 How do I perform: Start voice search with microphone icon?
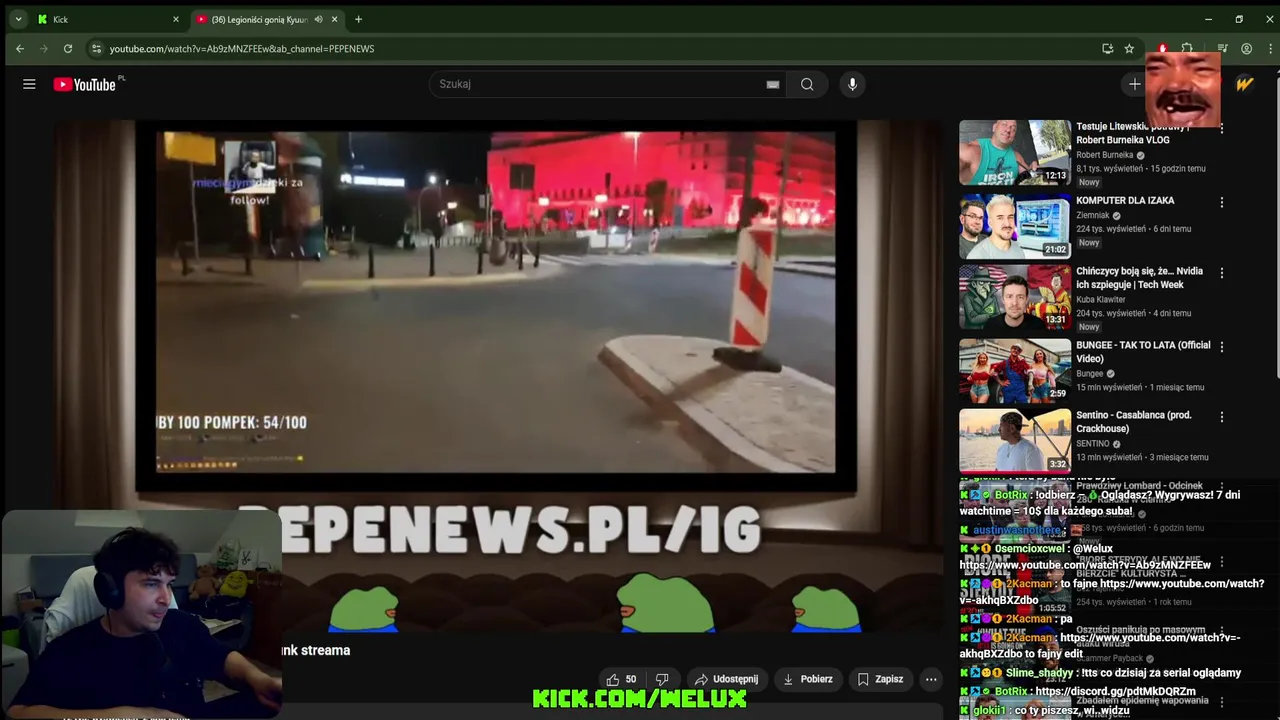click(x=852, y=84)
